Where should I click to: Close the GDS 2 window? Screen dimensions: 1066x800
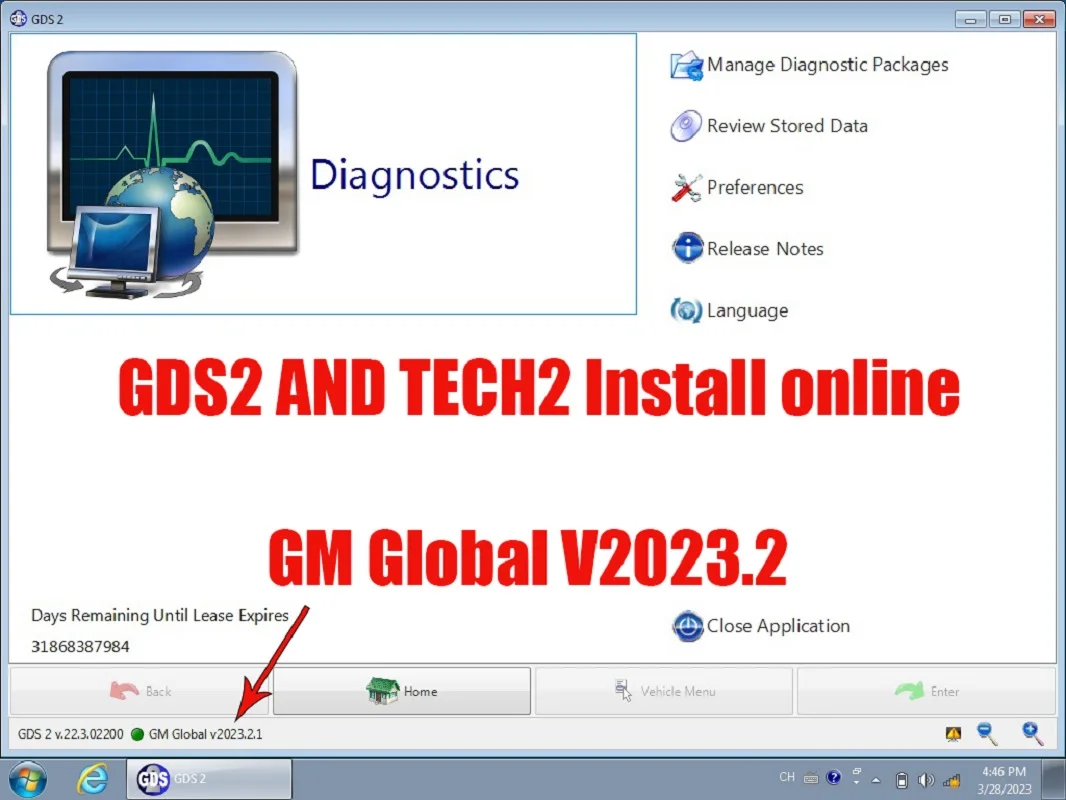[1039, 20]
